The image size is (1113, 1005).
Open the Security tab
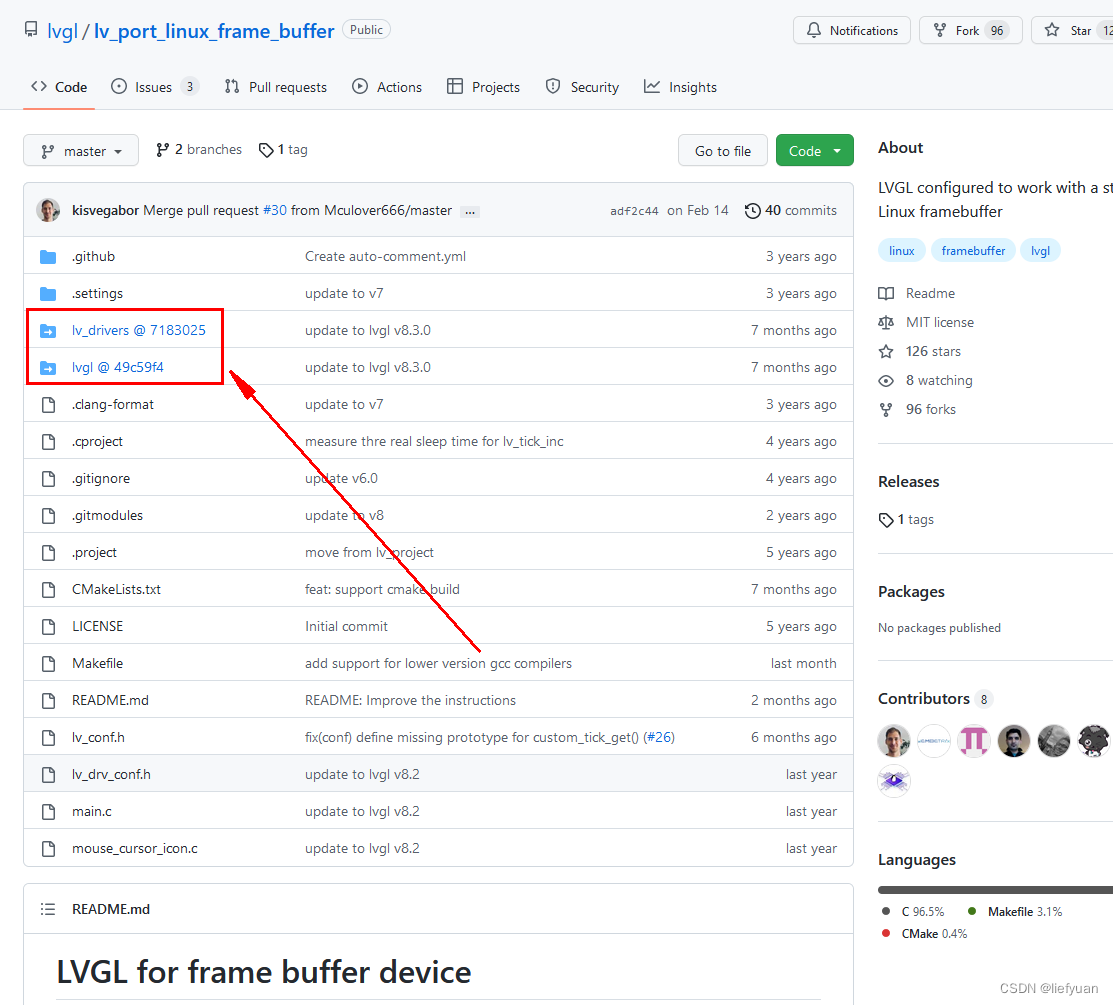(x=582, y=87)
